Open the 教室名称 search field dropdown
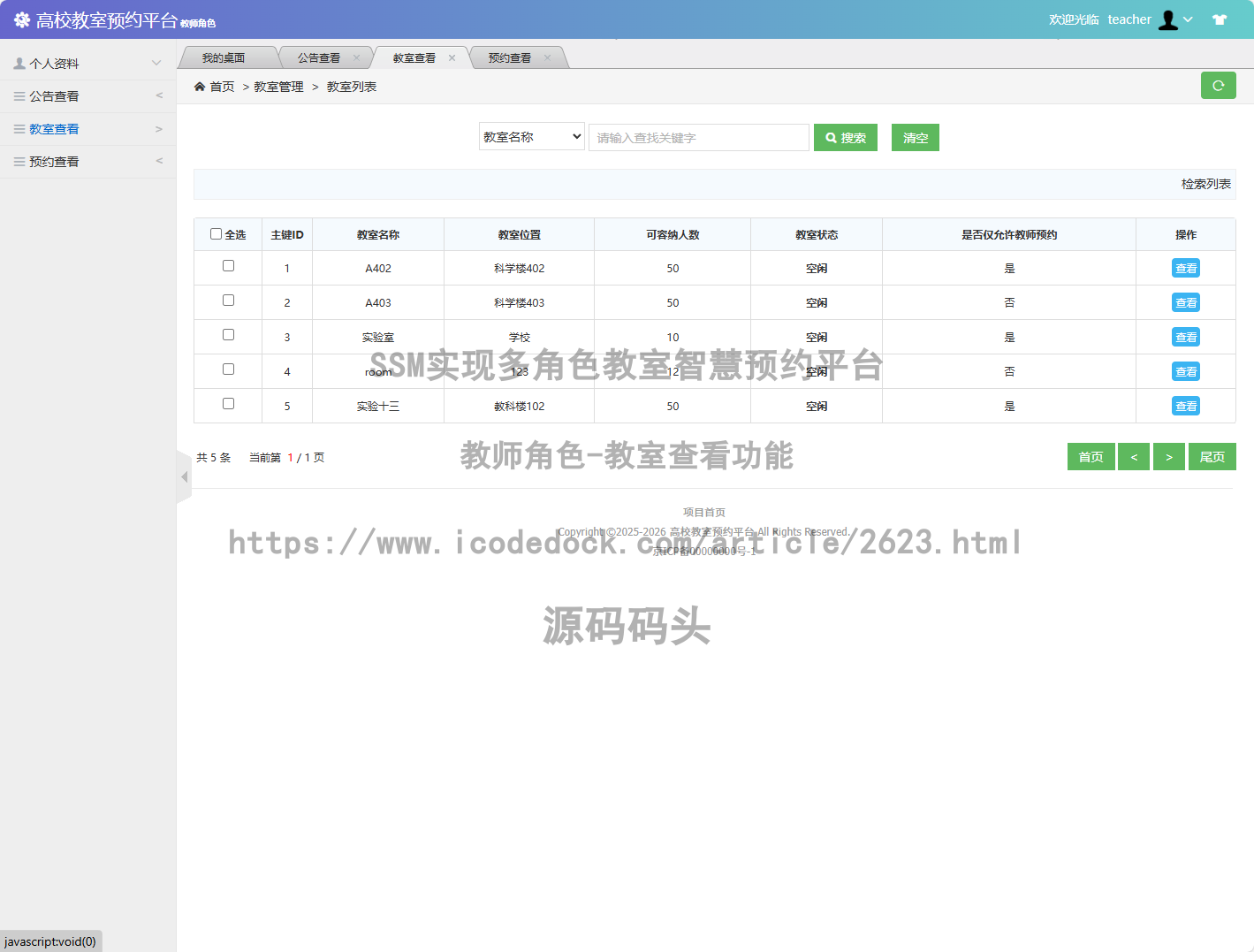The image size is (1254, 952). pos(532,137)
